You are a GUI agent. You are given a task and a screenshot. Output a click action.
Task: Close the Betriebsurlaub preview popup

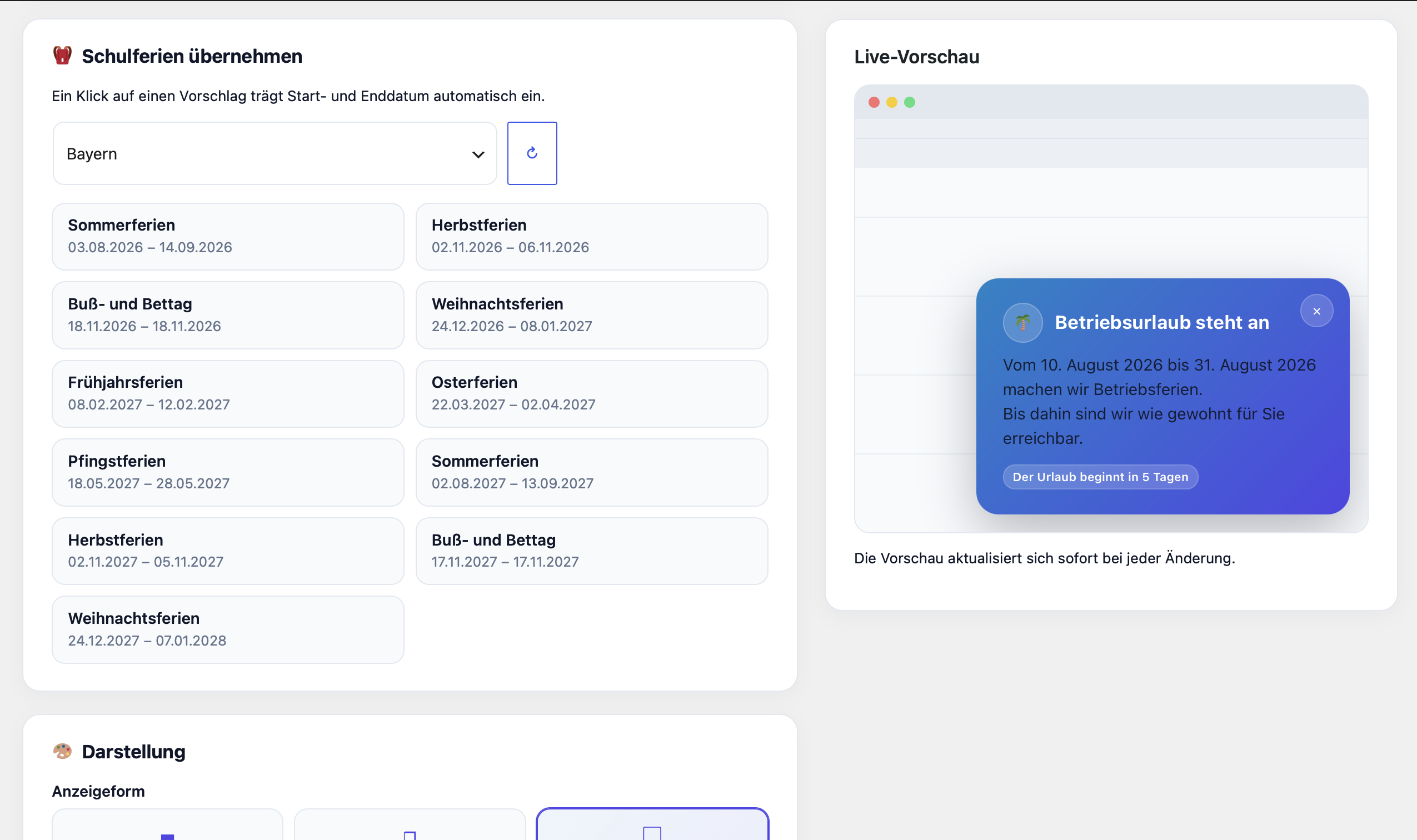[x=1317, y=311]
